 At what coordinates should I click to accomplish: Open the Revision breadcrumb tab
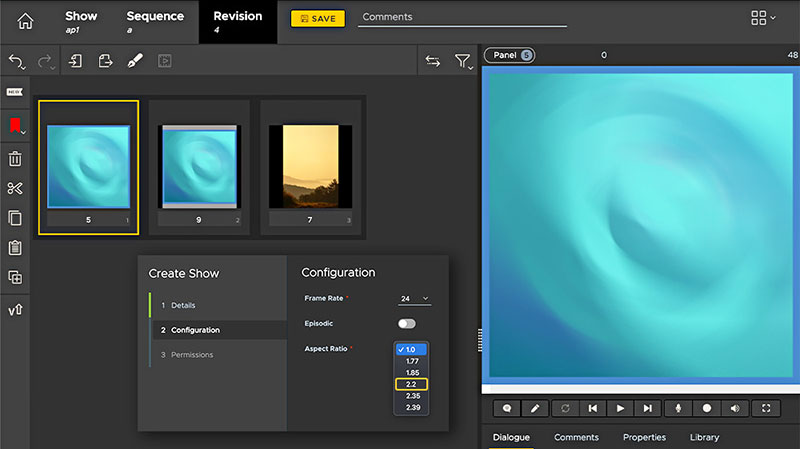click(238, 21)
